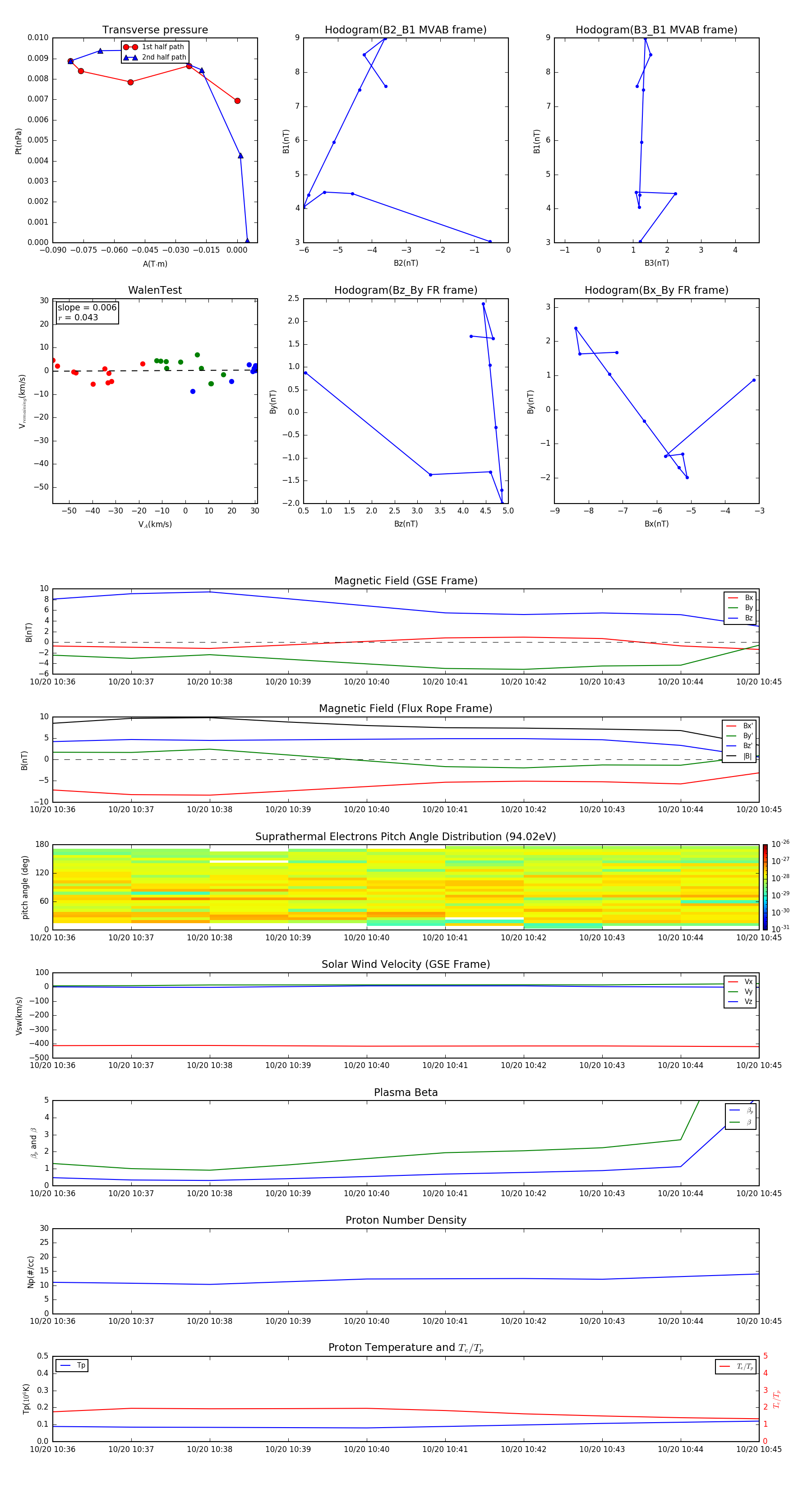Click the 'Solar Wind Velocity (GSE Frame)' title
The height and width of the screenshot is (1489, 812).
coord(406,964)
